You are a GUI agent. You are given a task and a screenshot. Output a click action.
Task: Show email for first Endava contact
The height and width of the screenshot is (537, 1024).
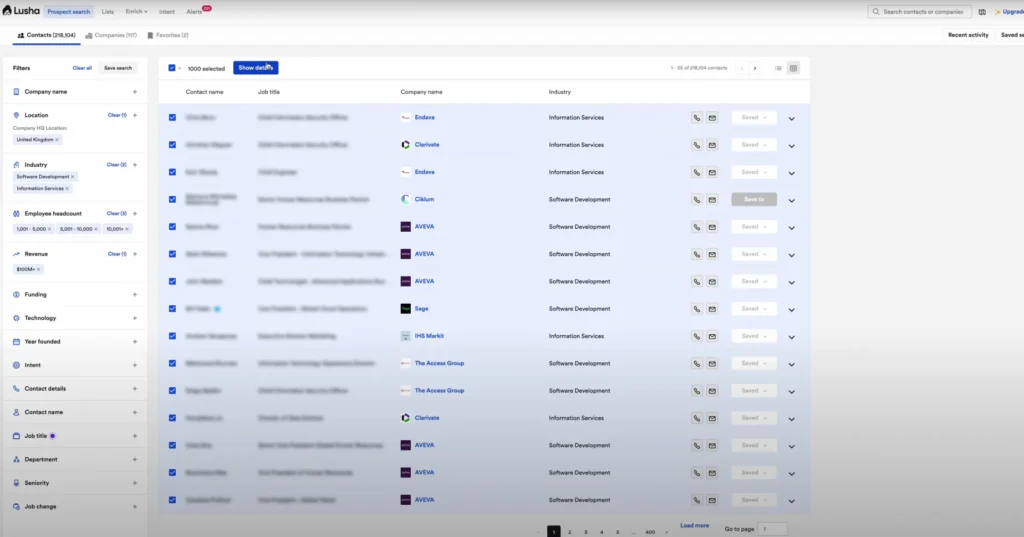[712, 118]
